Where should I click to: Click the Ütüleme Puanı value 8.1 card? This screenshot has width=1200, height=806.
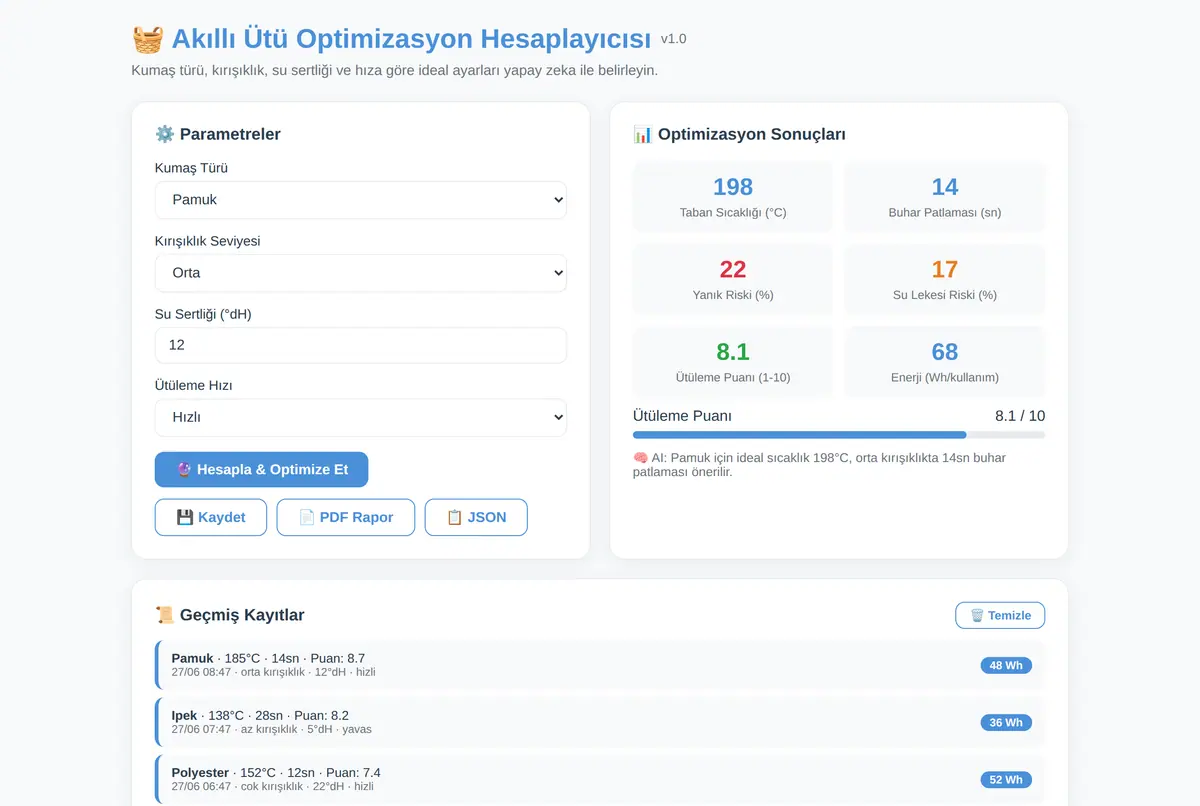click(733, 362)
